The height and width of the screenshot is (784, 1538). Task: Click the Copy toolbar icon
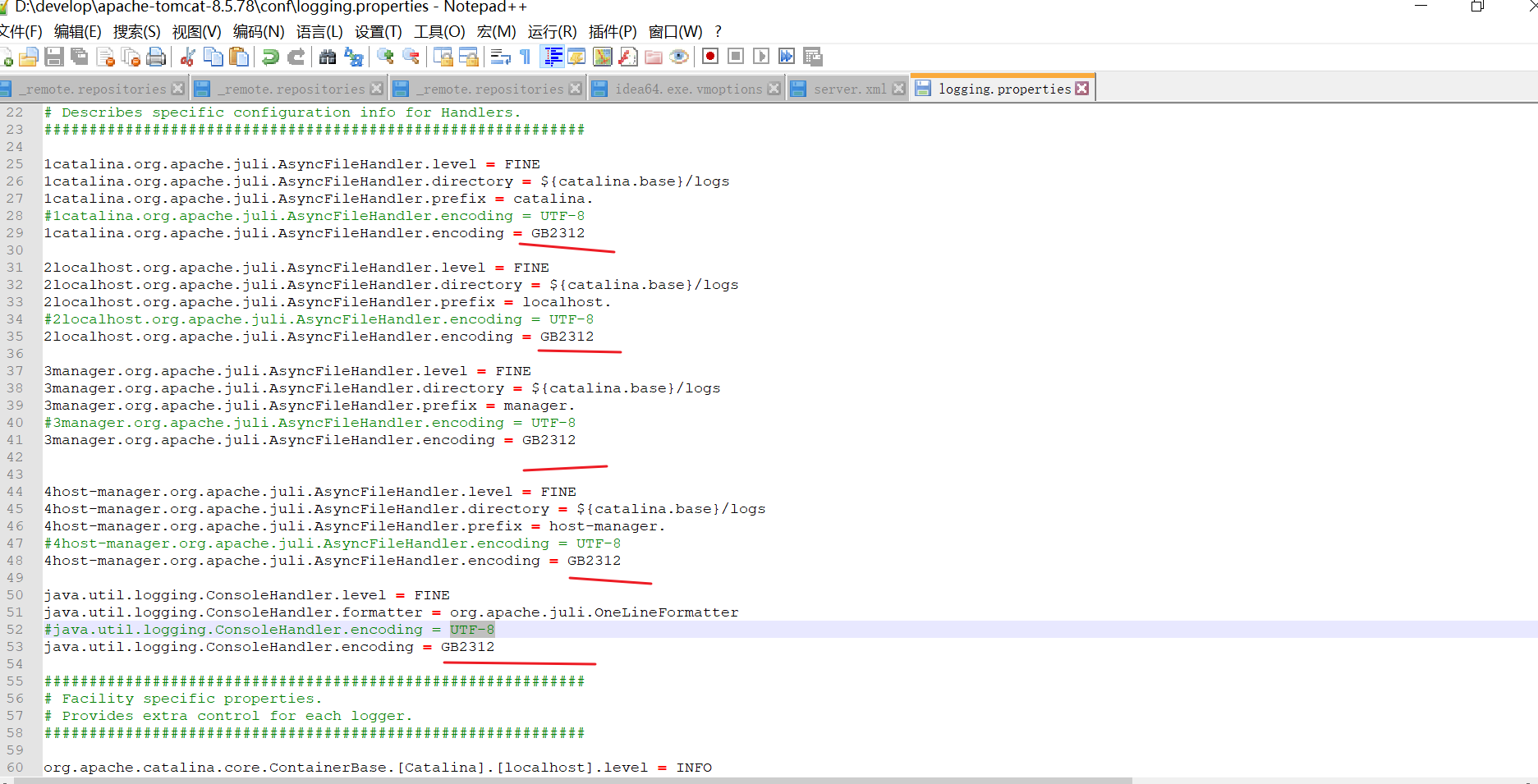pos(213,57)
